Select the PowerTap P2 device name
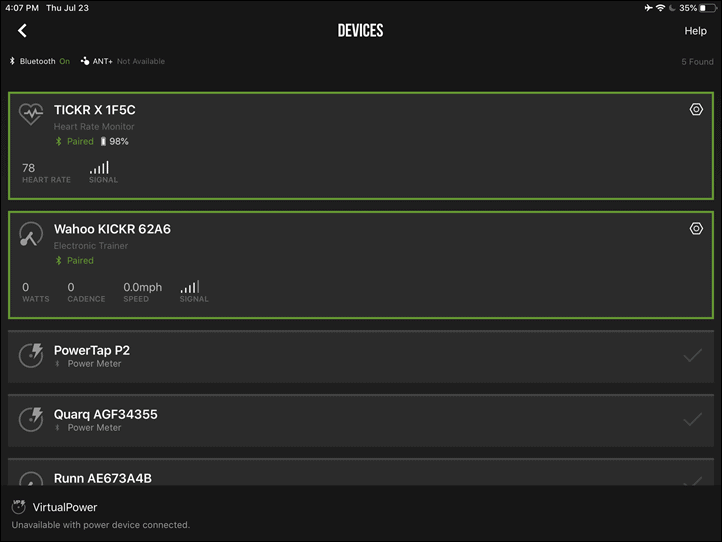 [92, 350]
